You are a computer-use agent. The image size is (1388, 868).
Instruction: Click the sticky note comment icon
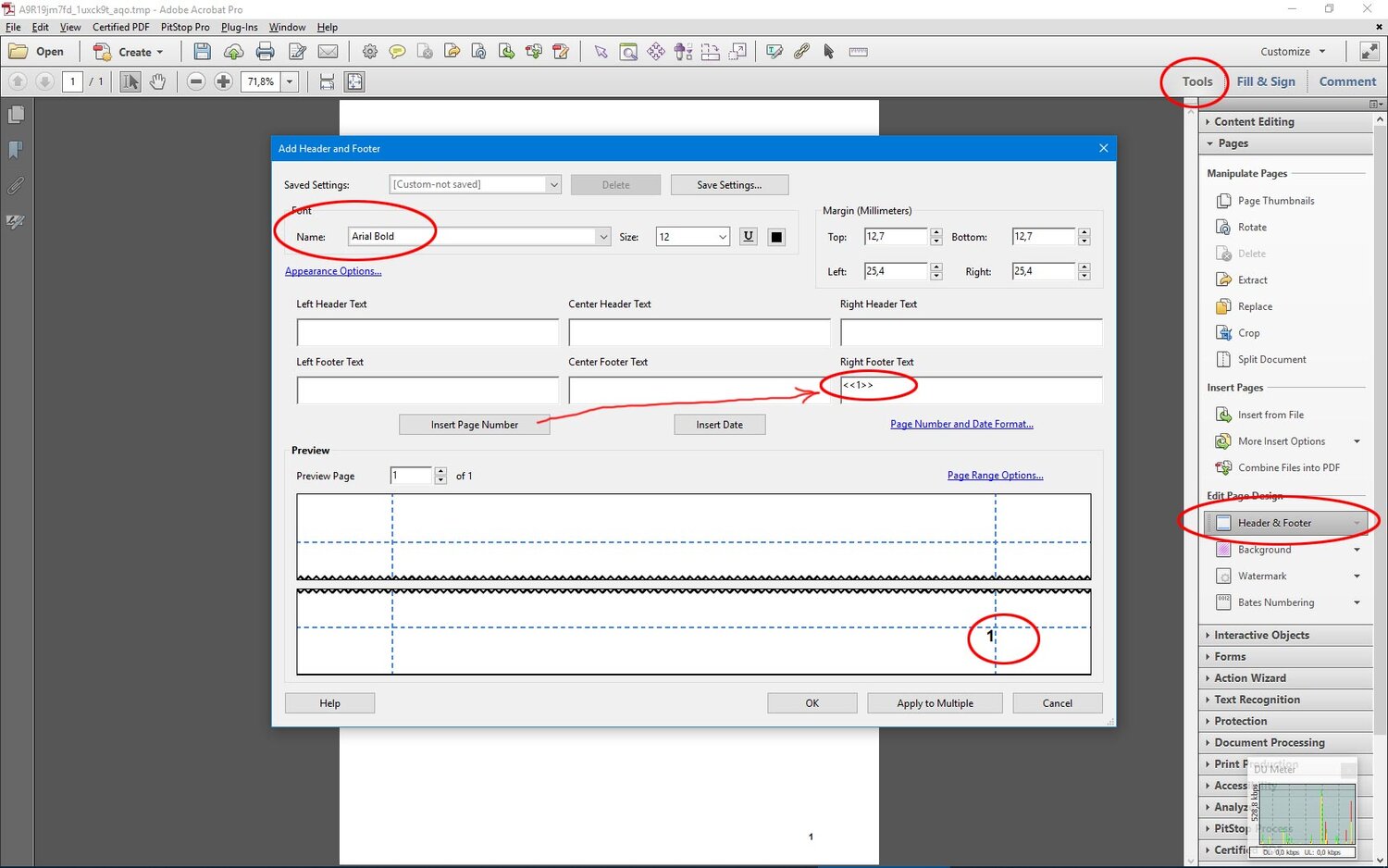pos(397,52)
